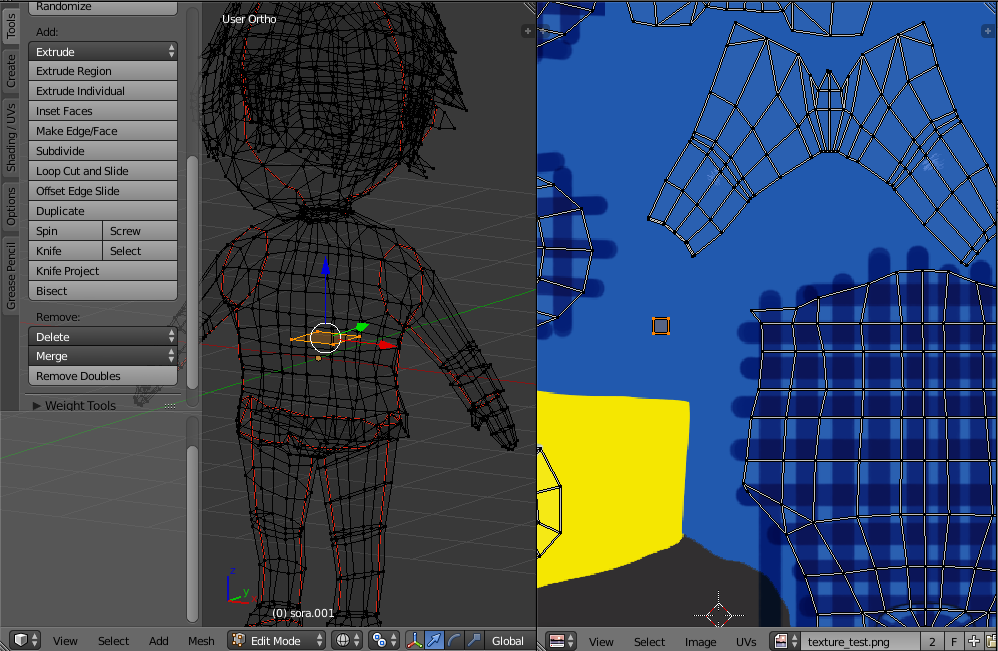Expand the UV editor properties region plus
The width and height of the screenshot is (998, 651).
coord(988,31)
